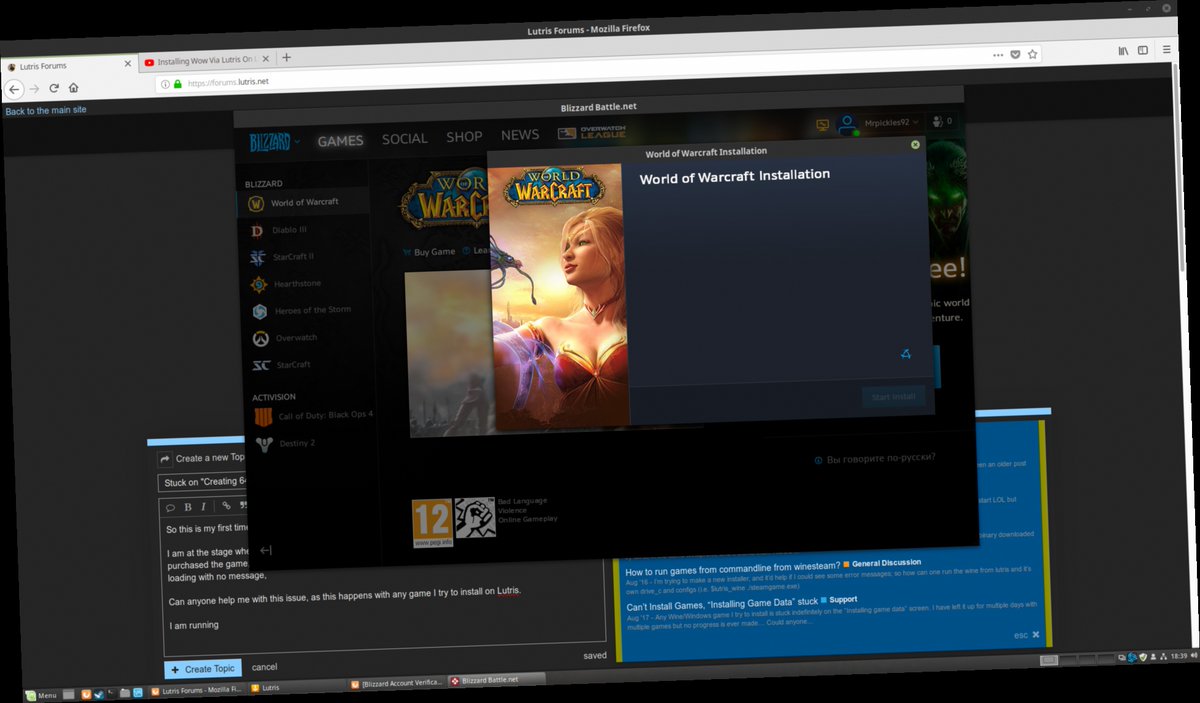
Task: Switch to Installing Wow Via Lutris tab
Action: point(205,62)
